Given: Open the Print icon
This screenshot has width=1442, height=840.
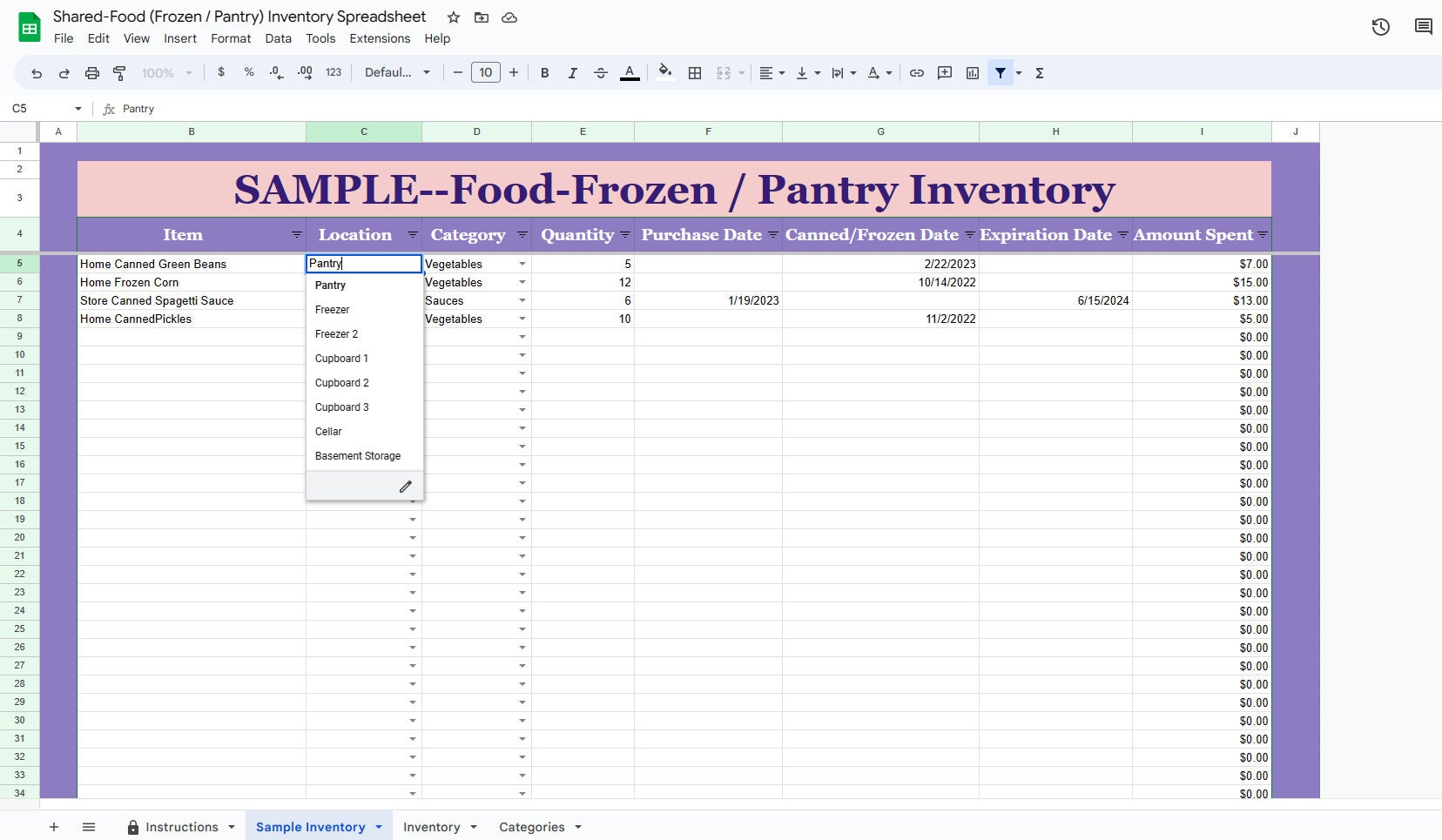Looking at the screenshot, I should click(91, 73).
